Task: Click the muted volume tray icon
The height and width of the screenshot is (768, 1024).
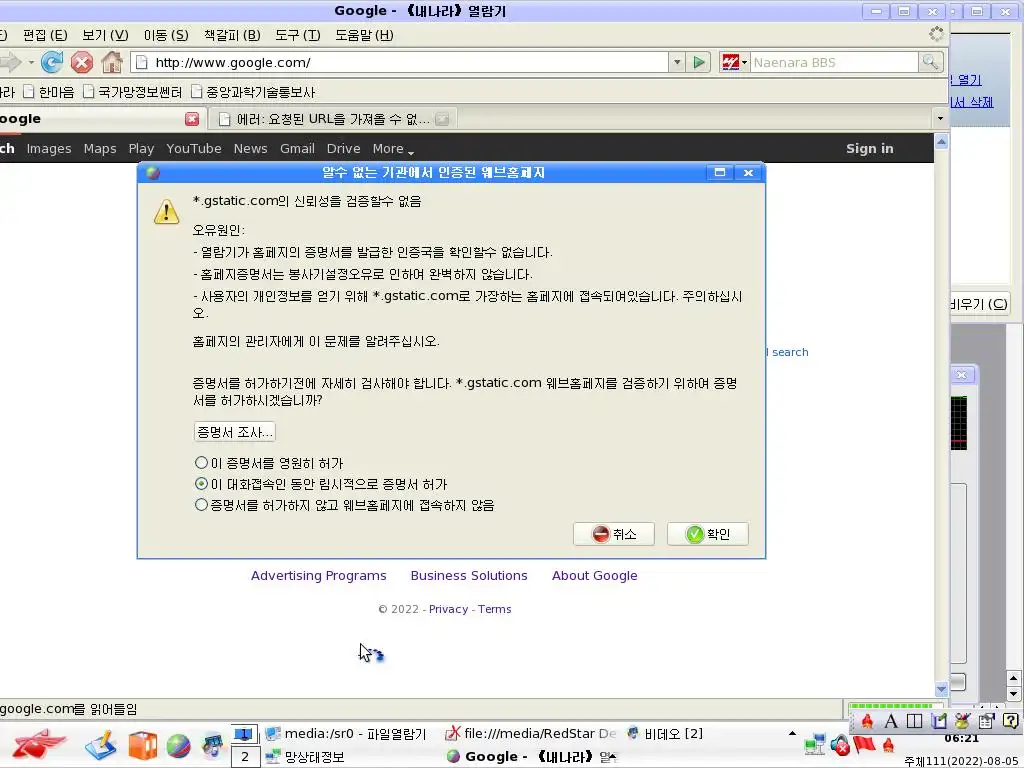Action: point(840,744)
